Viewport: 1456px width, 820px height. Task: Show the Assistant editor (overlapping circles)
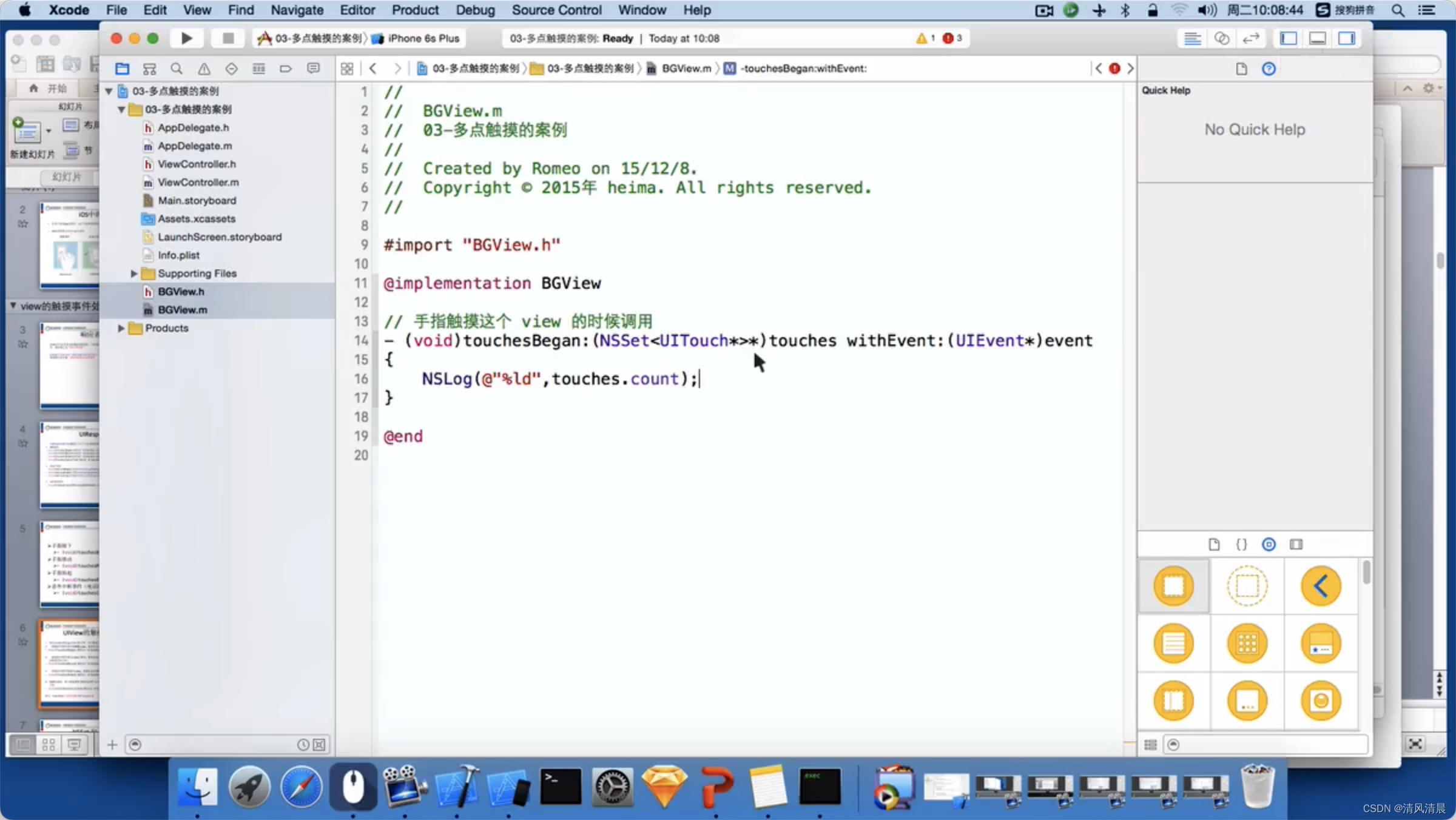coord(1221,38)
